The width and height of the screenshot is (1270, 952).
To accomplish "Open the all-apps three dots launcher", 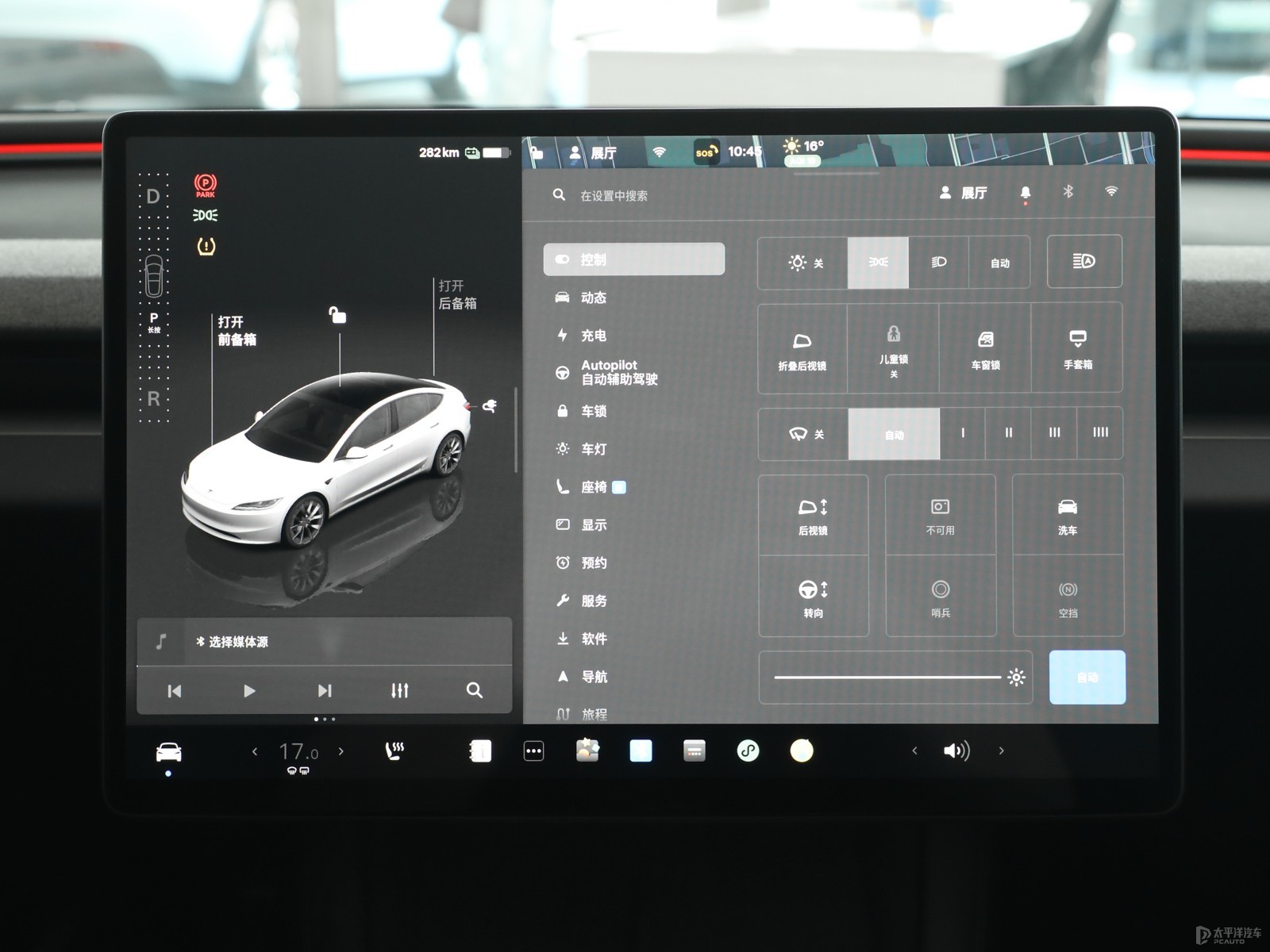I will click(533, 751).
